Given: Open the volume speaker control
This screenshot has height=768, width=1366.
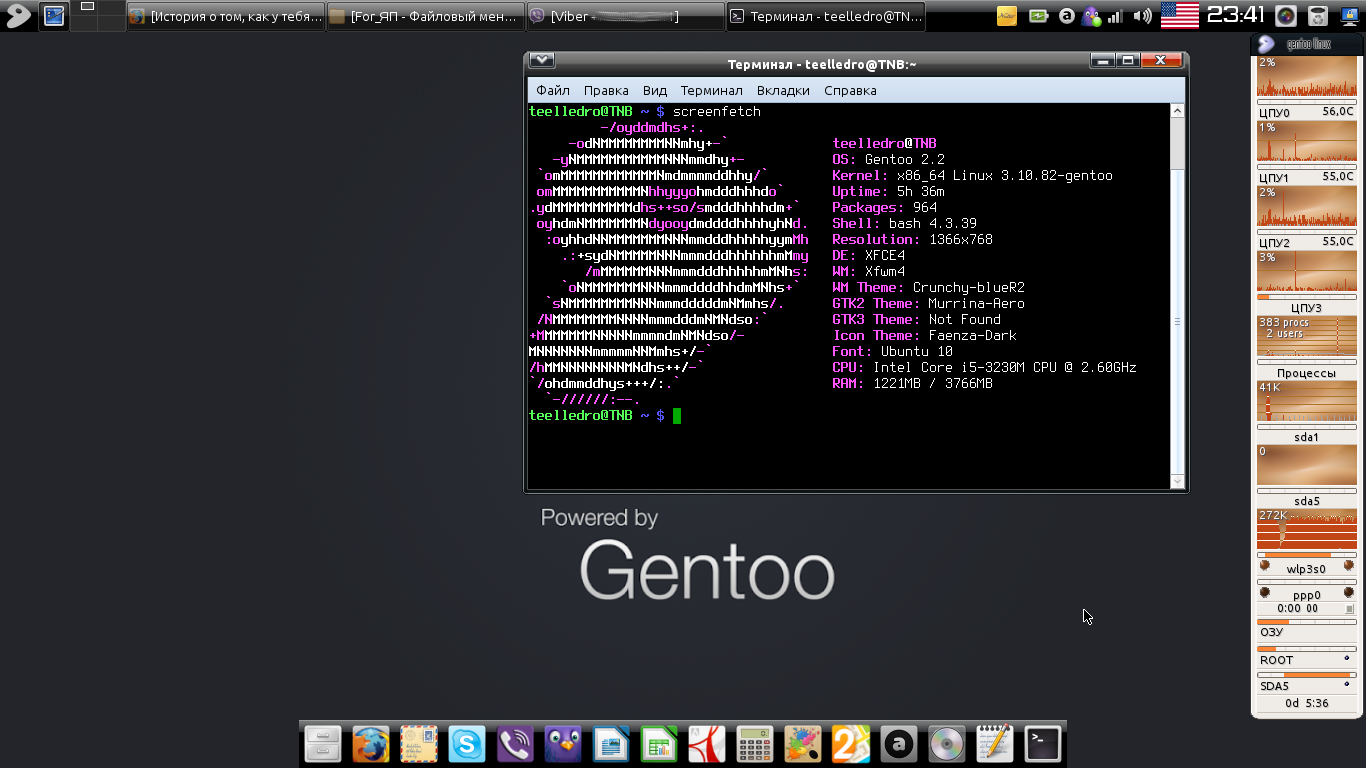Looking at the screenshot, I should tap(1142, 16).
